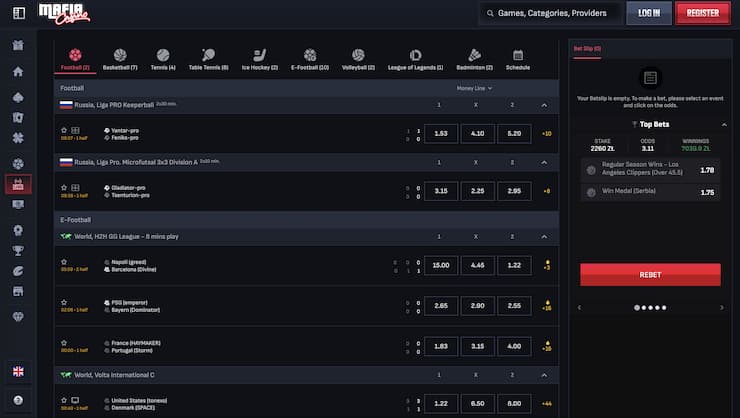
Task: Switch to the Table Tennis (8) tab
Action: point(208,59)
